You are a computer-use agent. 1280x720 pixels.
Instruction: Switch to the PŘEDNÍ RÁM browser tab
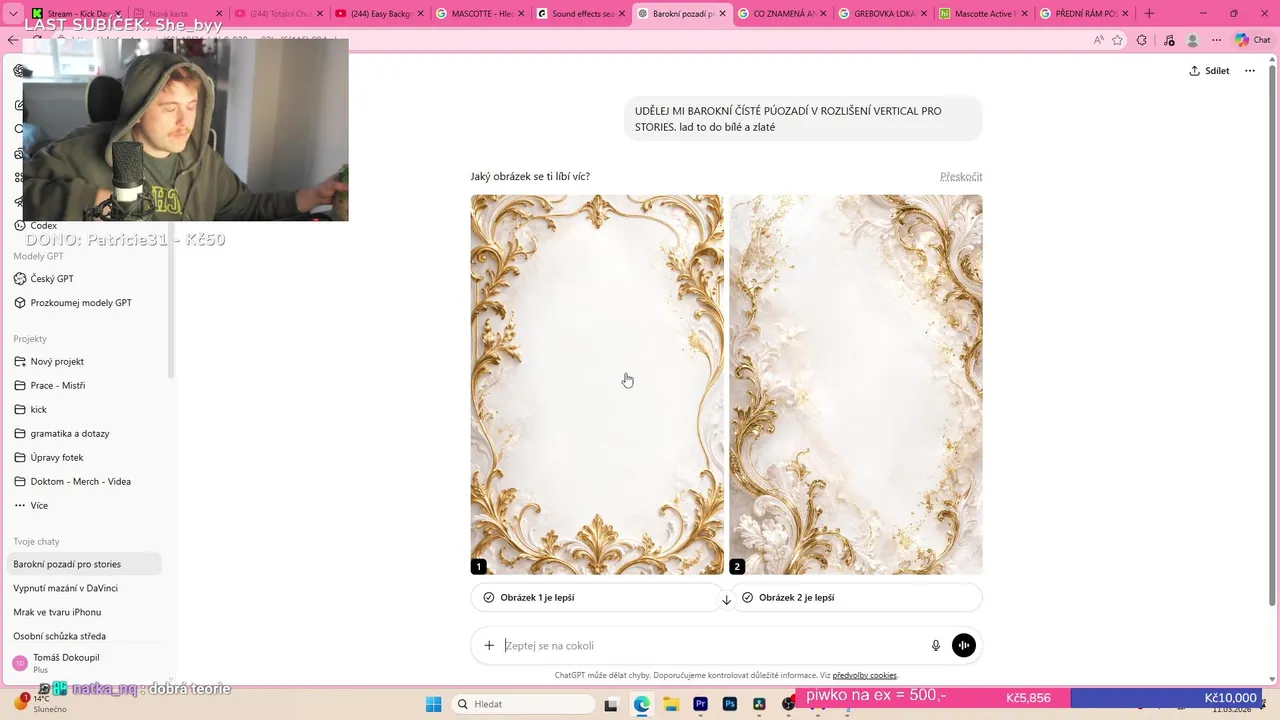click(1085, 14)
